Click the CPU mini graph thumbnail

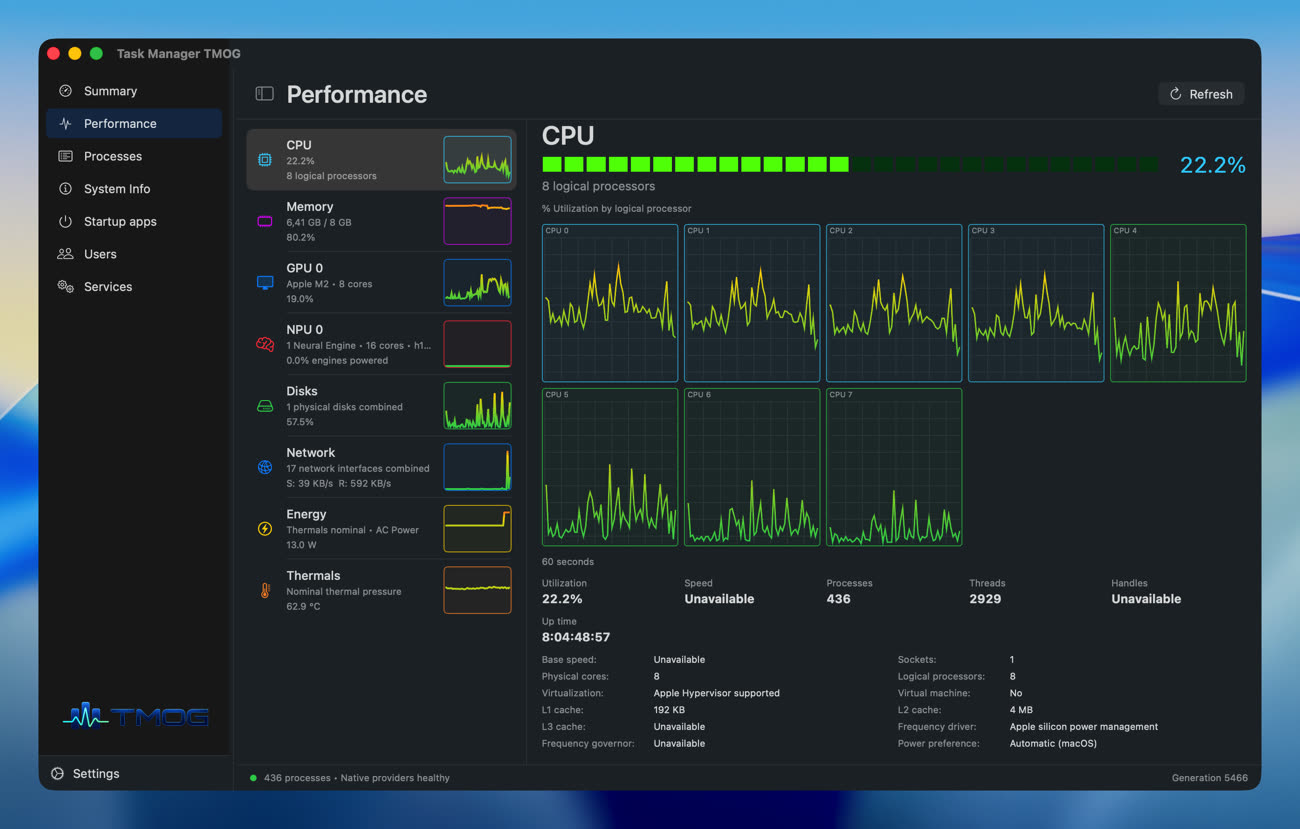[477, 160]
